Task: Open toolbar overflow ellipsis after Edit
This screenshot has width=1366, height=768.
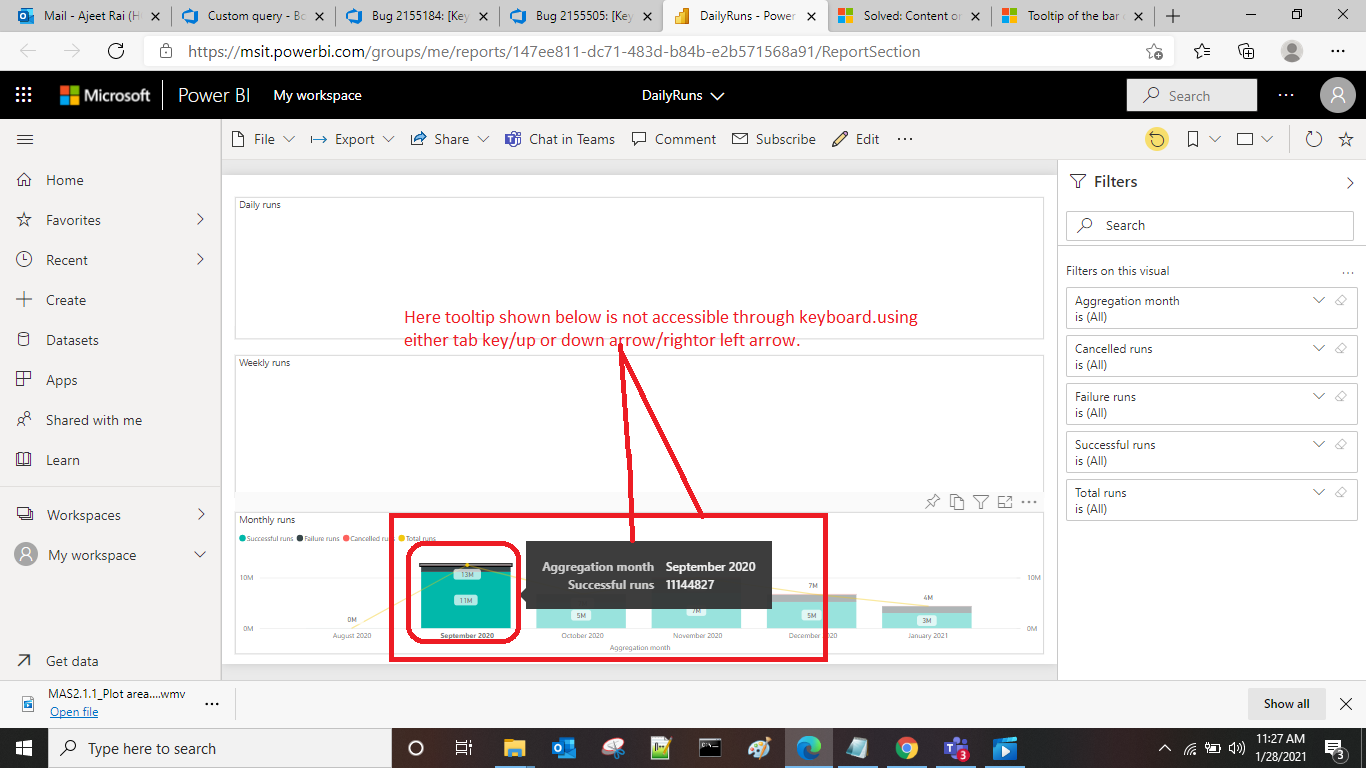Action: coord(905,139)
